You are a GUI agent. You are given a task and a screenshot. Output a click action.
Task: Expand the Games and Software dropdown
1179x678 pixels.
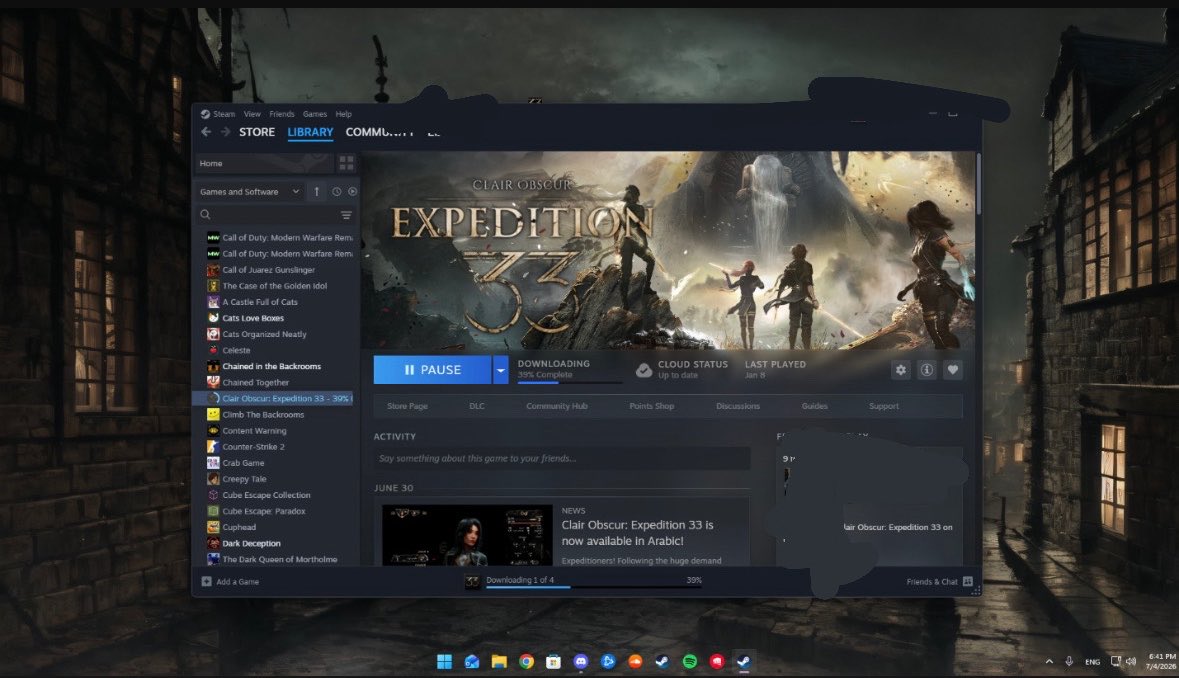[x=249, y=192]
